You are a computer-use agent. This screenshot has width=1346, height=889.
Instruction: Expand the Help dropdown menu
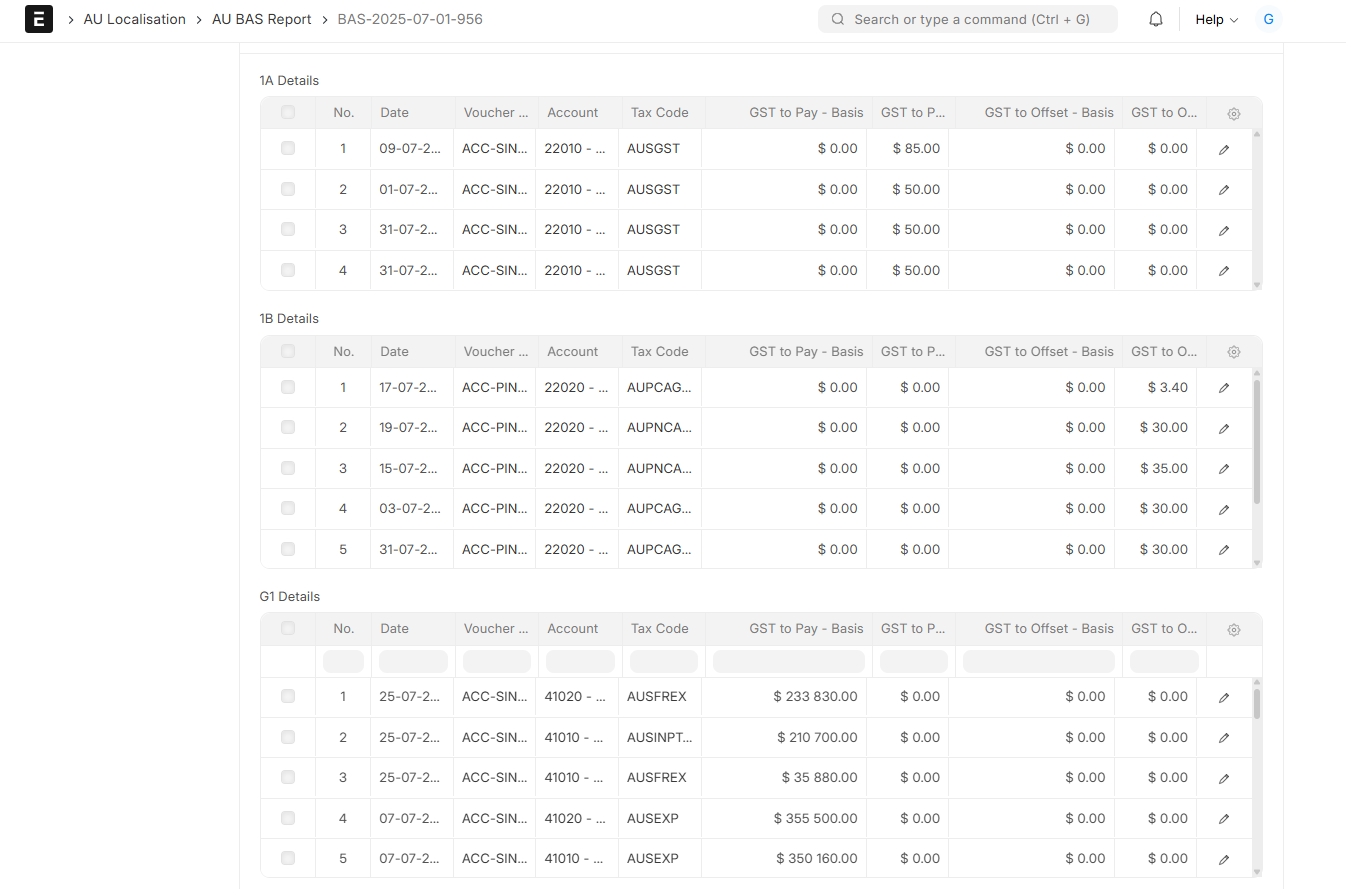[x=1216, y=19]
